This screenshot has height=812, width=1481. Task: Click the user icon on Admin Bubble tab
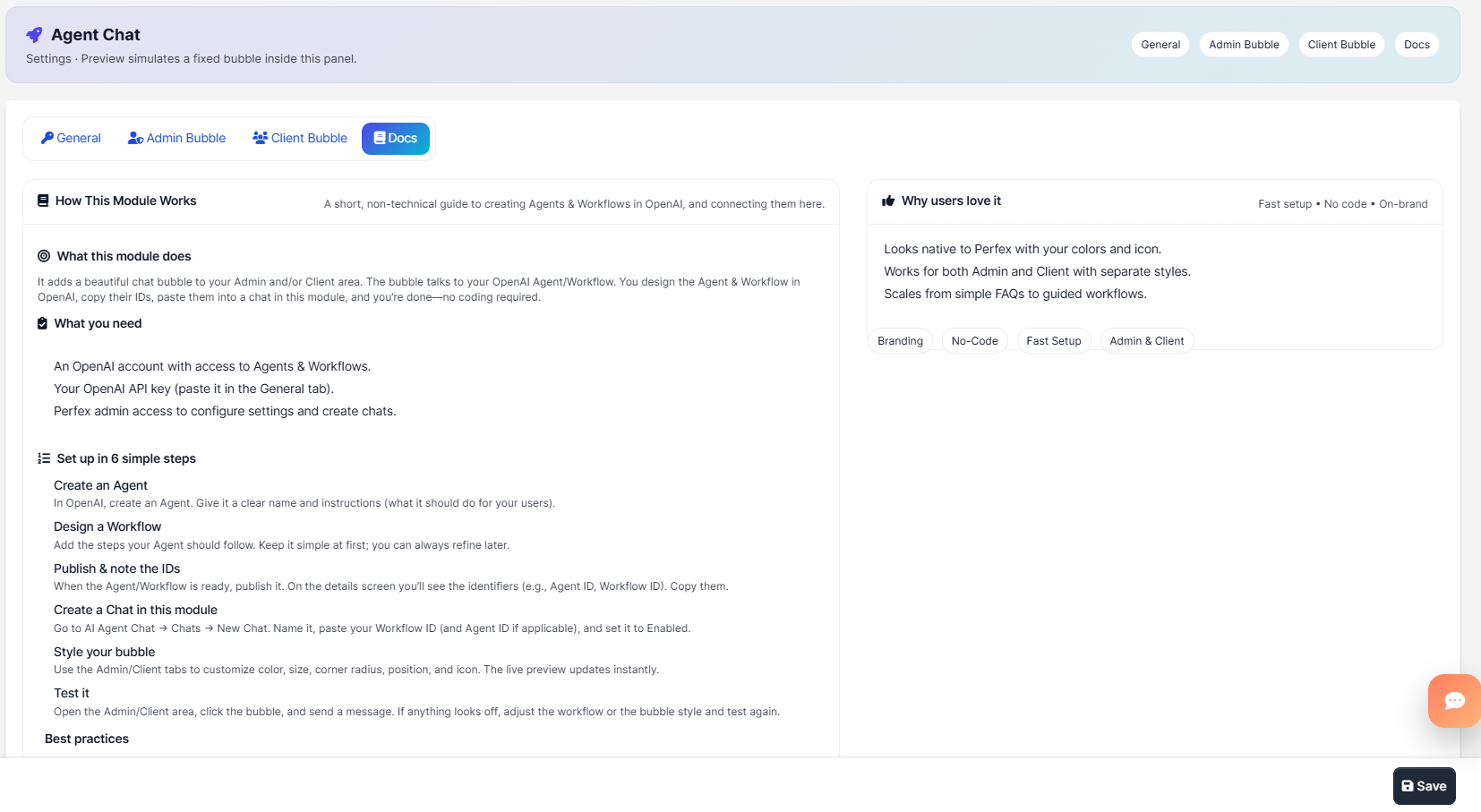(134, 138)
